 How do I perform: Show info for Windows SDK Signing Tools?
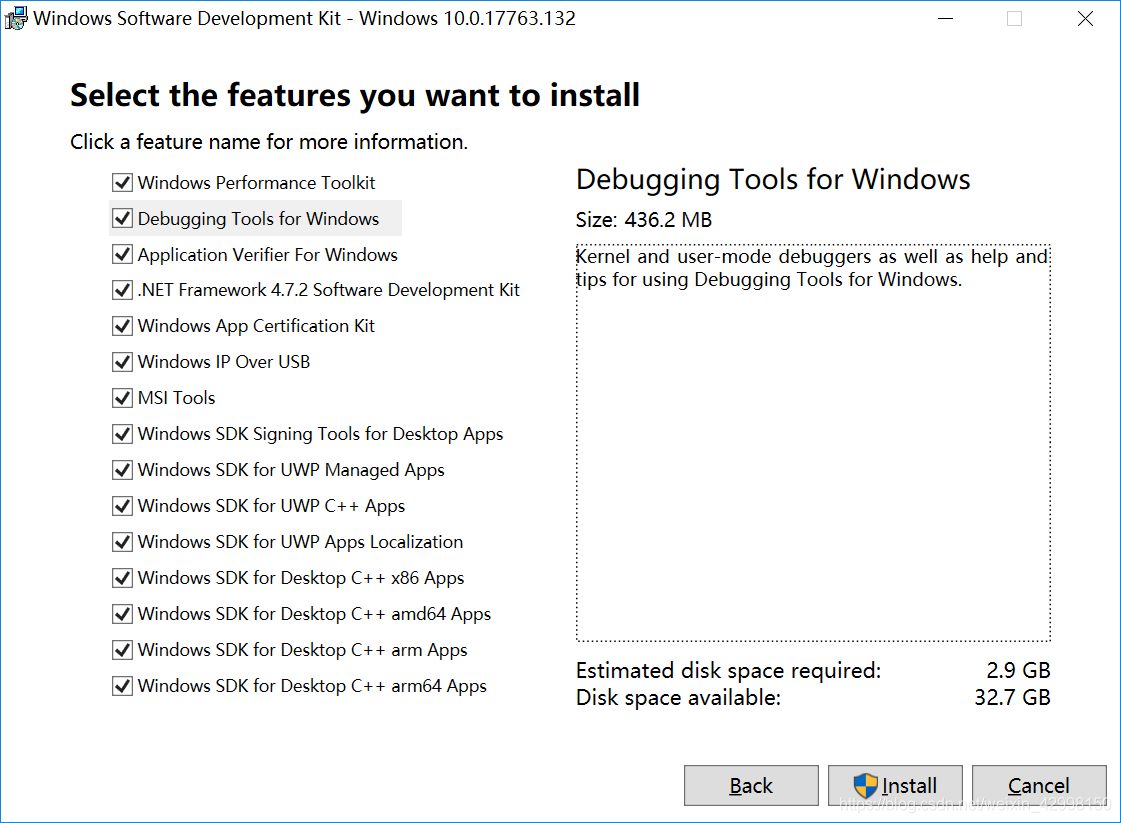pos(320,434)
